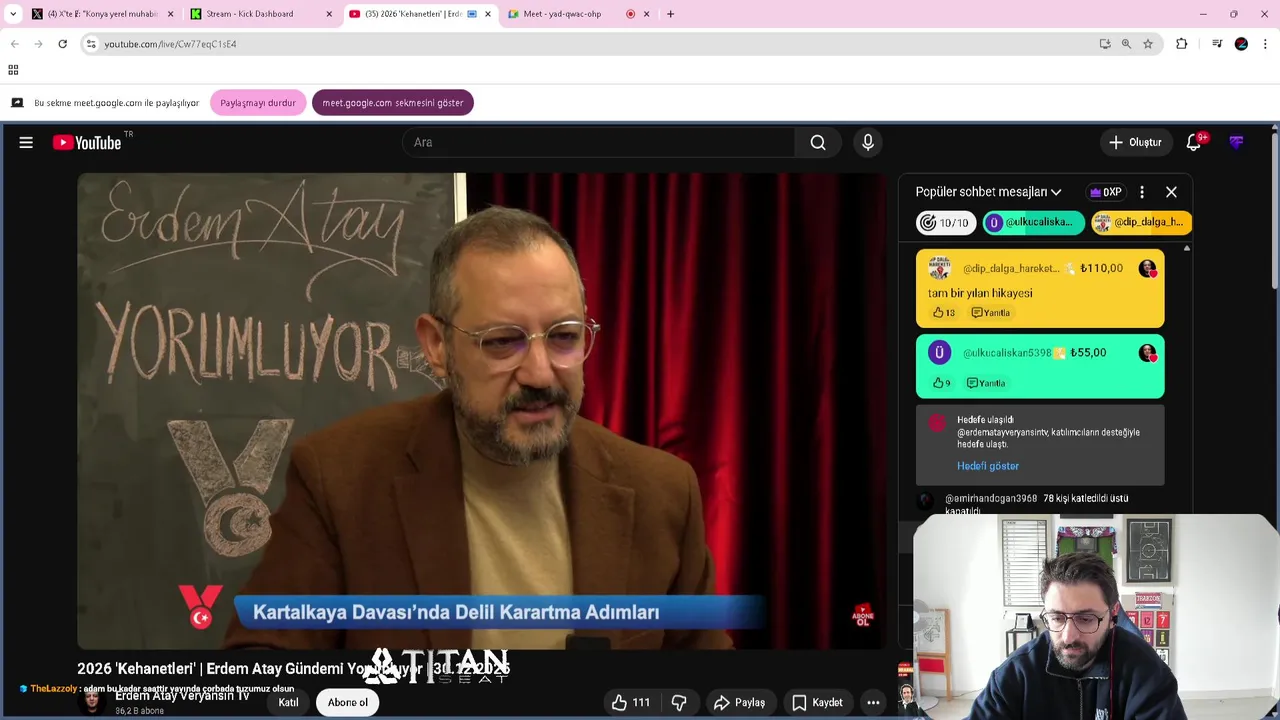Click the DXP points badge
This screenshot has height=720, width=1280.
point(1106,192)
